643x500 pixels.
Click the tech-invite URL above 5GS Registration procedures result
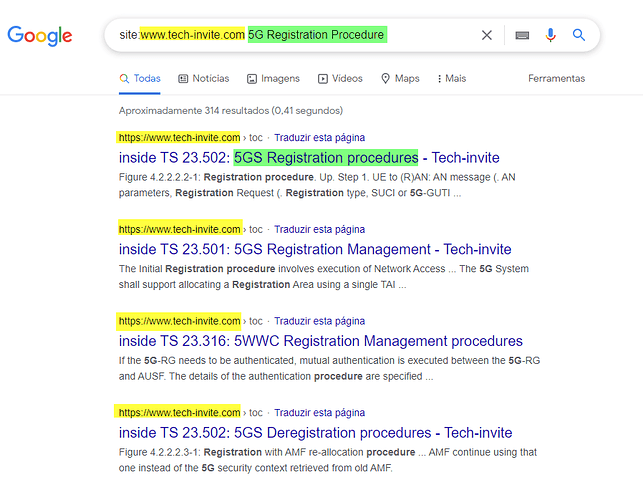click(180, 137)
